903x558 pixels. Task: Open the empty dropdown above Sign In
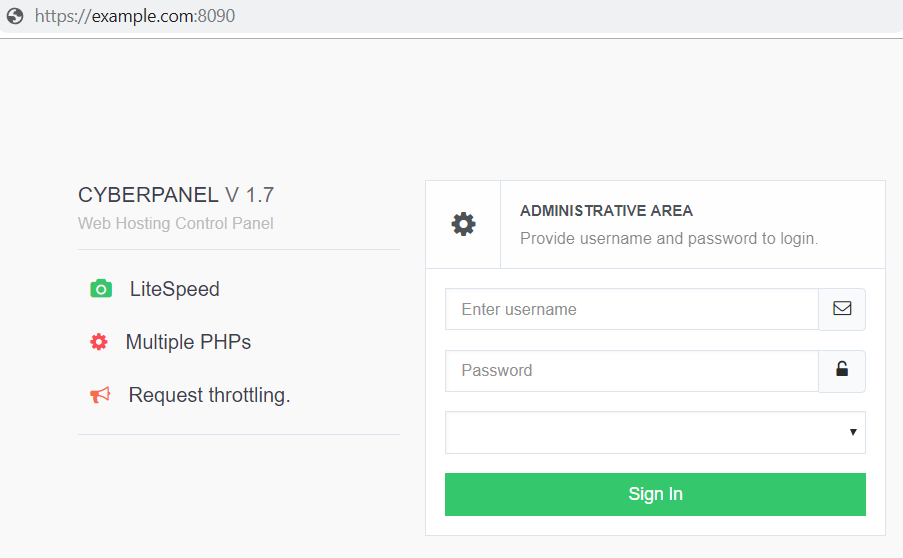[x=655, y=432]
